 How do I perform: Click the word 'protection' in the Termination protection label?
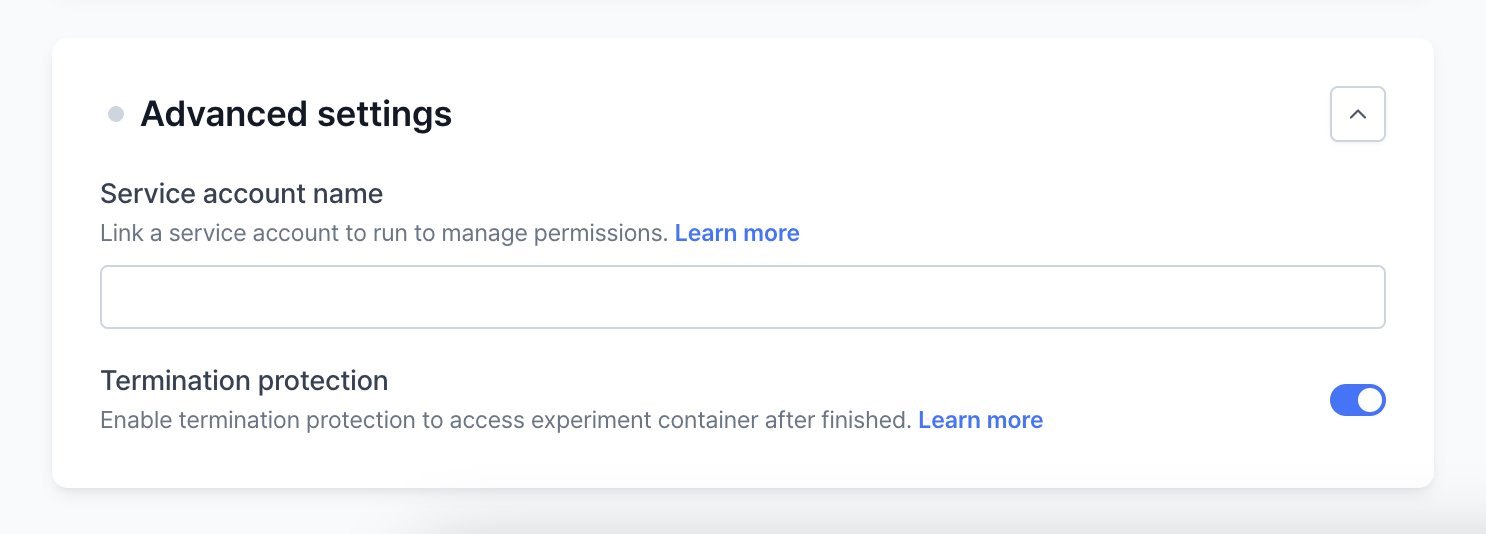pyautogui.click(x=322, y=381)
